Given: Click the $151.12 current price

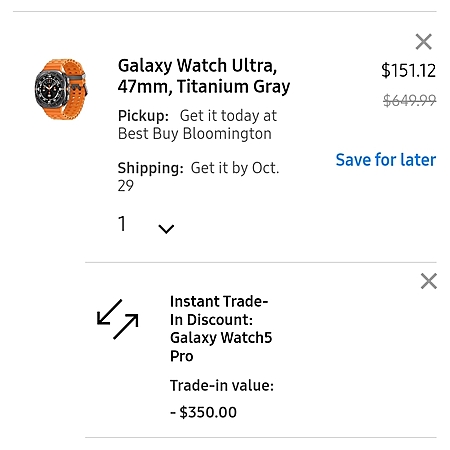Looking at the screenshot, I should [408, 70].
